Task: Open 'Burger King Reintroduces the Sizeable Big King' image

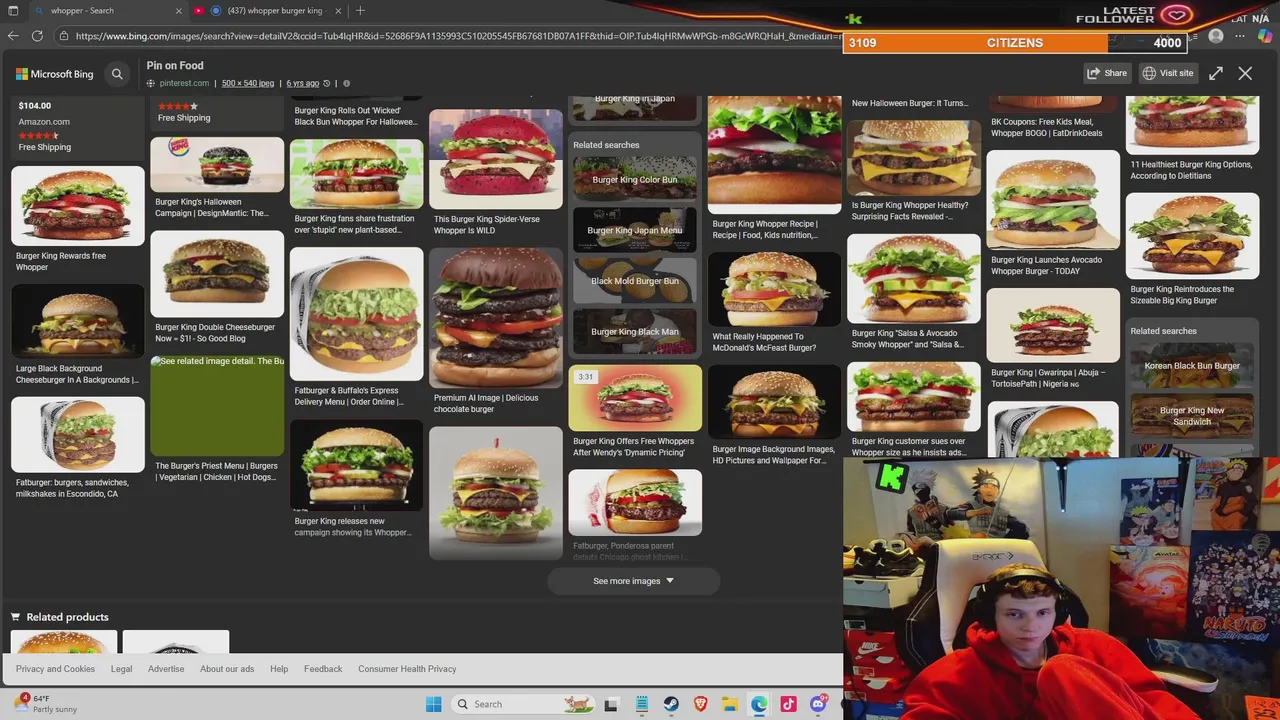Action: (1192, 236)
